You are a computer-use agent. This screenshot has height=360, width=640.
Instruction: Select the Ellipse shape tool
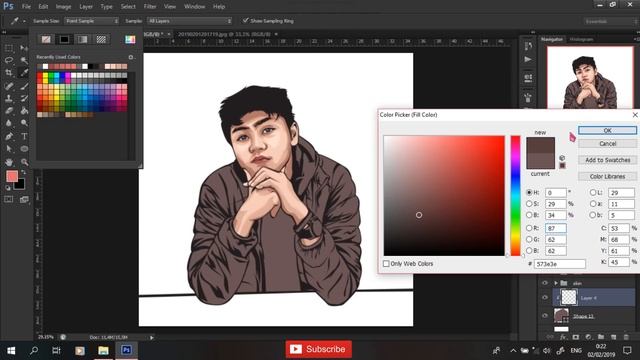(24, 149)
